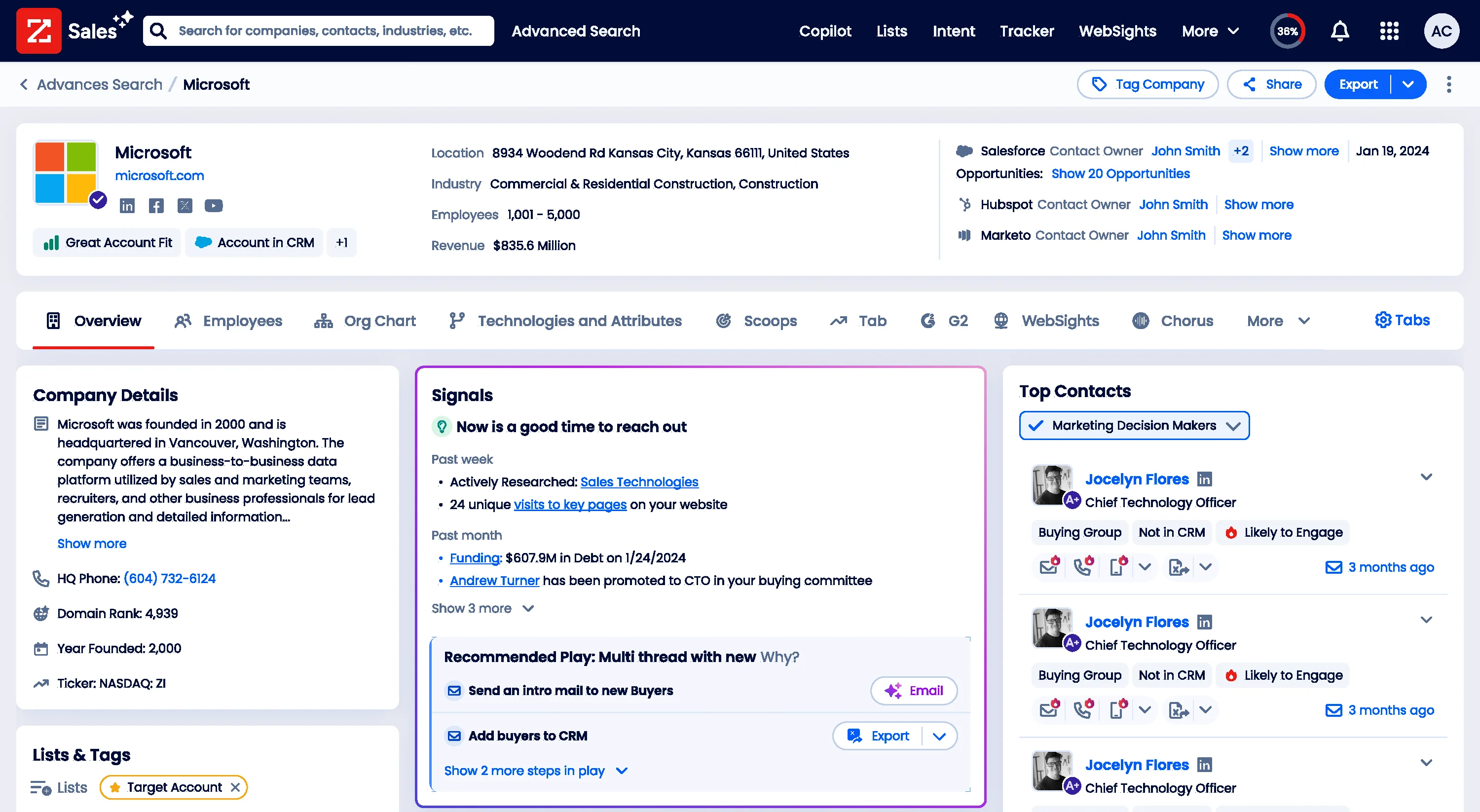Call Jocelyn Flores via phone icon

pyautogui.click(x=1083, y=567)
